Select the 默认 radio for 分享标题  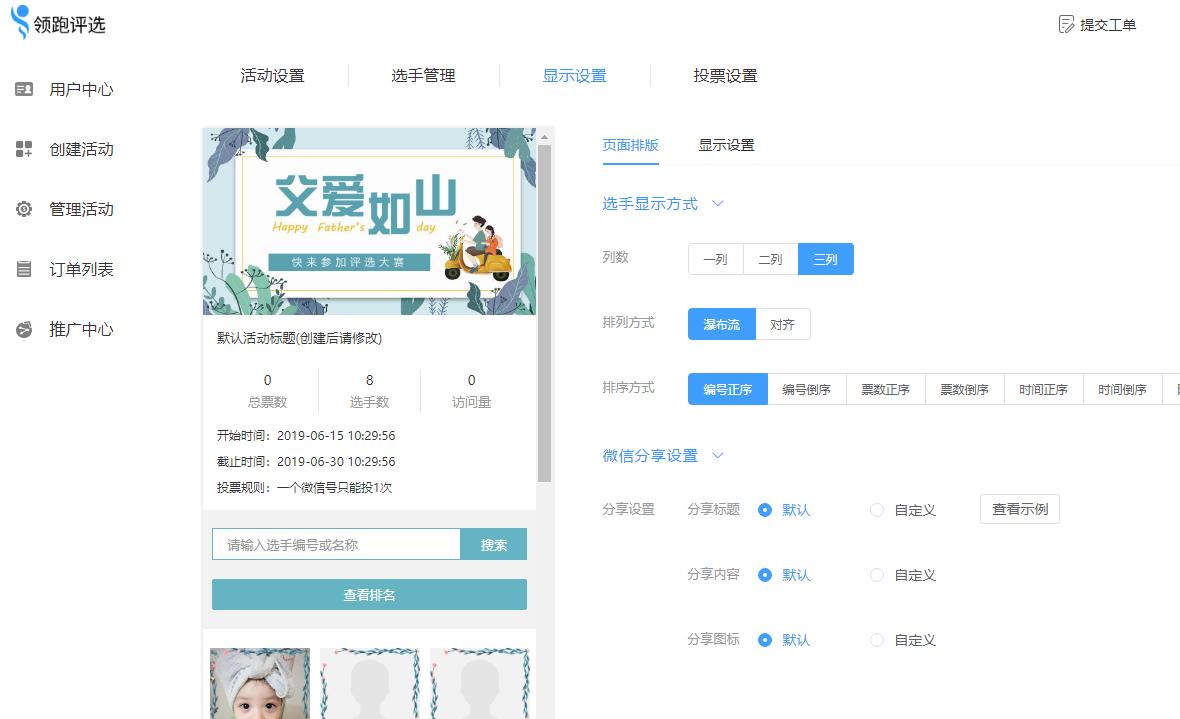point(766,509)
